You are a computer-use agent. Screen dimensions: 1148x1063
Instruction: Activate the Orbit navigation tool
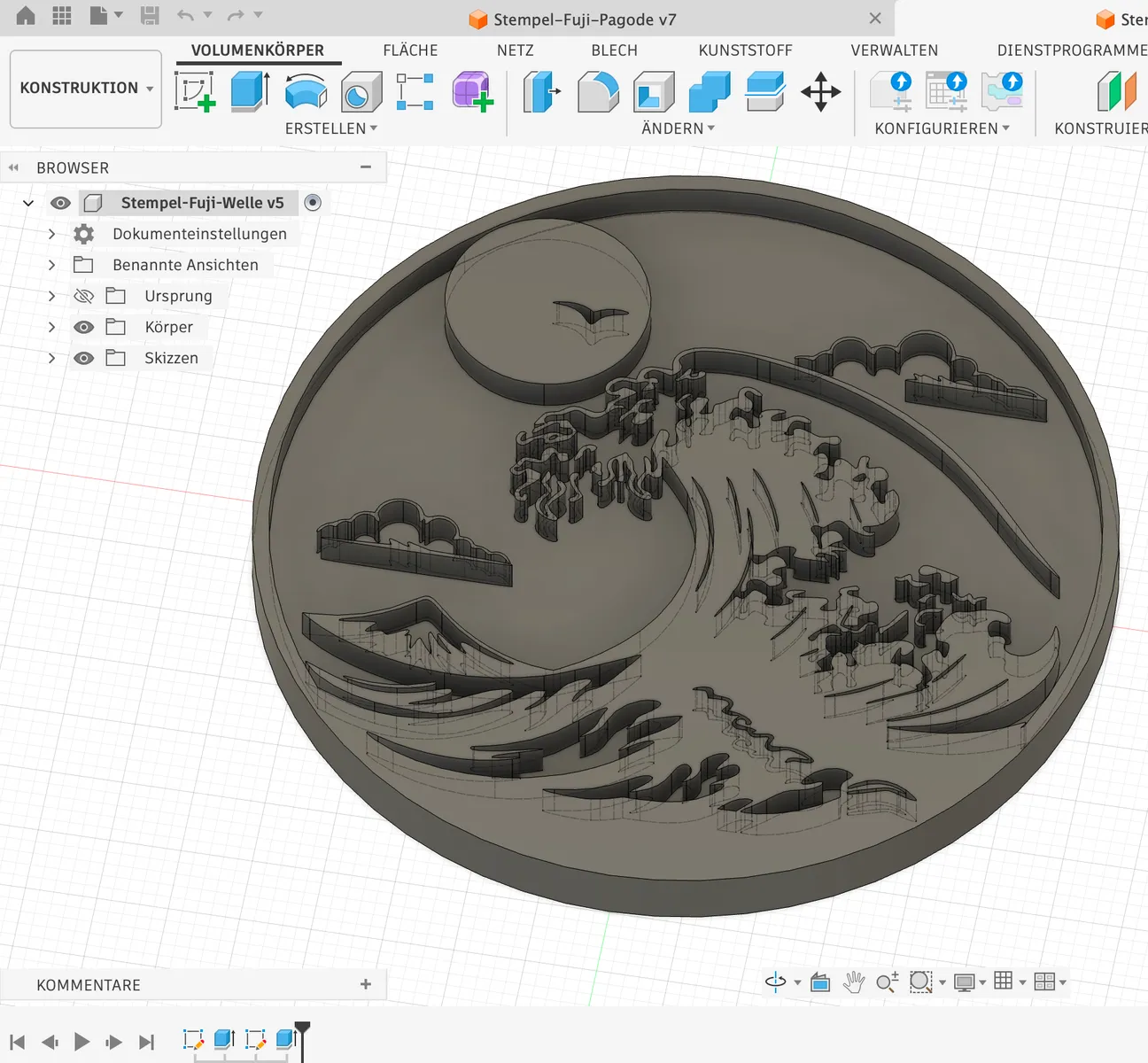pyautogui.click(x=775, y=982)
